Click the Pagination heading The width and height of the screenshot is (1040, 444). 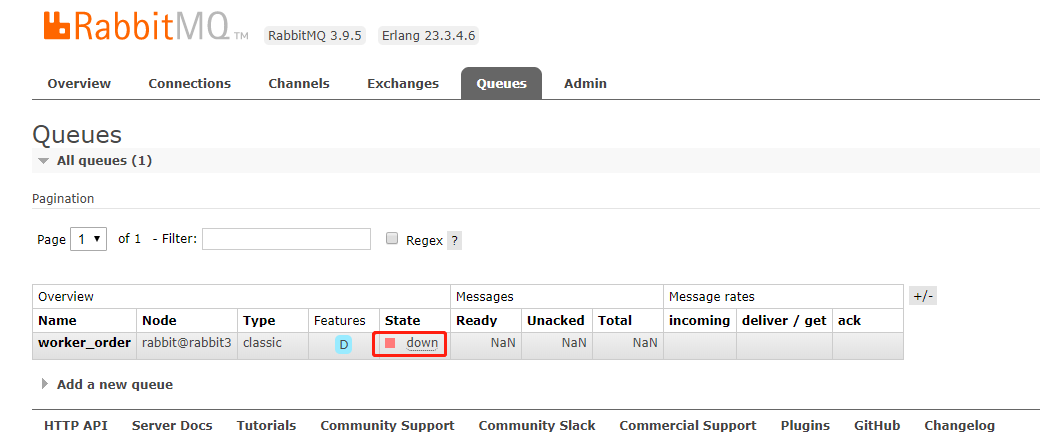(x=63, y=198)
